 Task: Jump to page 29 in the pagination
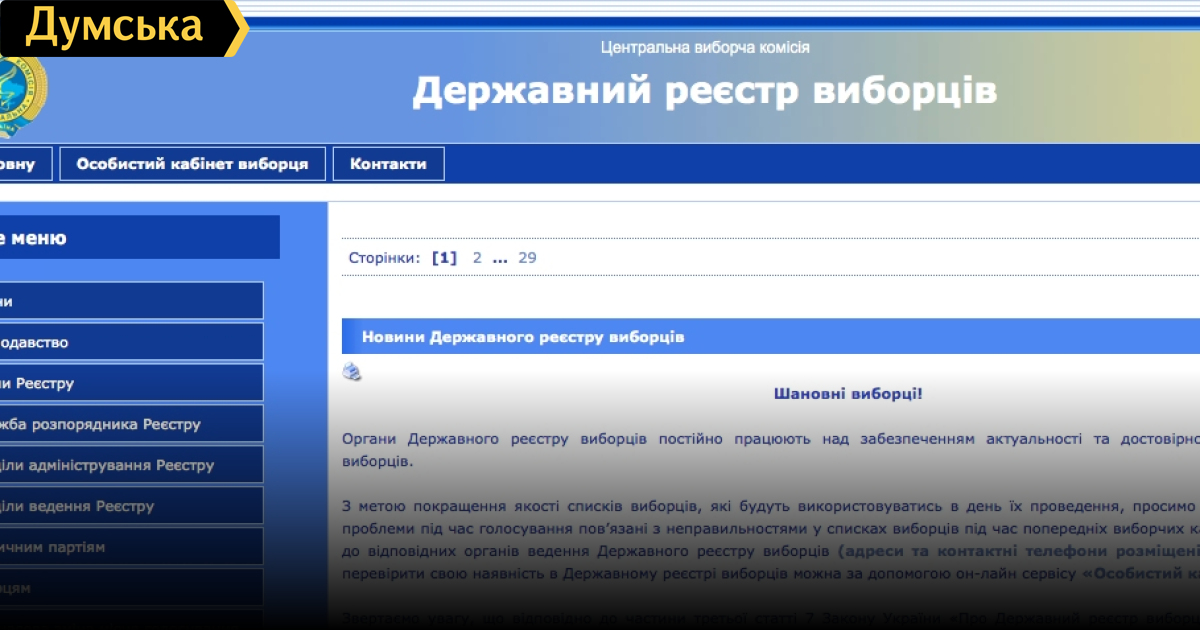527,258
